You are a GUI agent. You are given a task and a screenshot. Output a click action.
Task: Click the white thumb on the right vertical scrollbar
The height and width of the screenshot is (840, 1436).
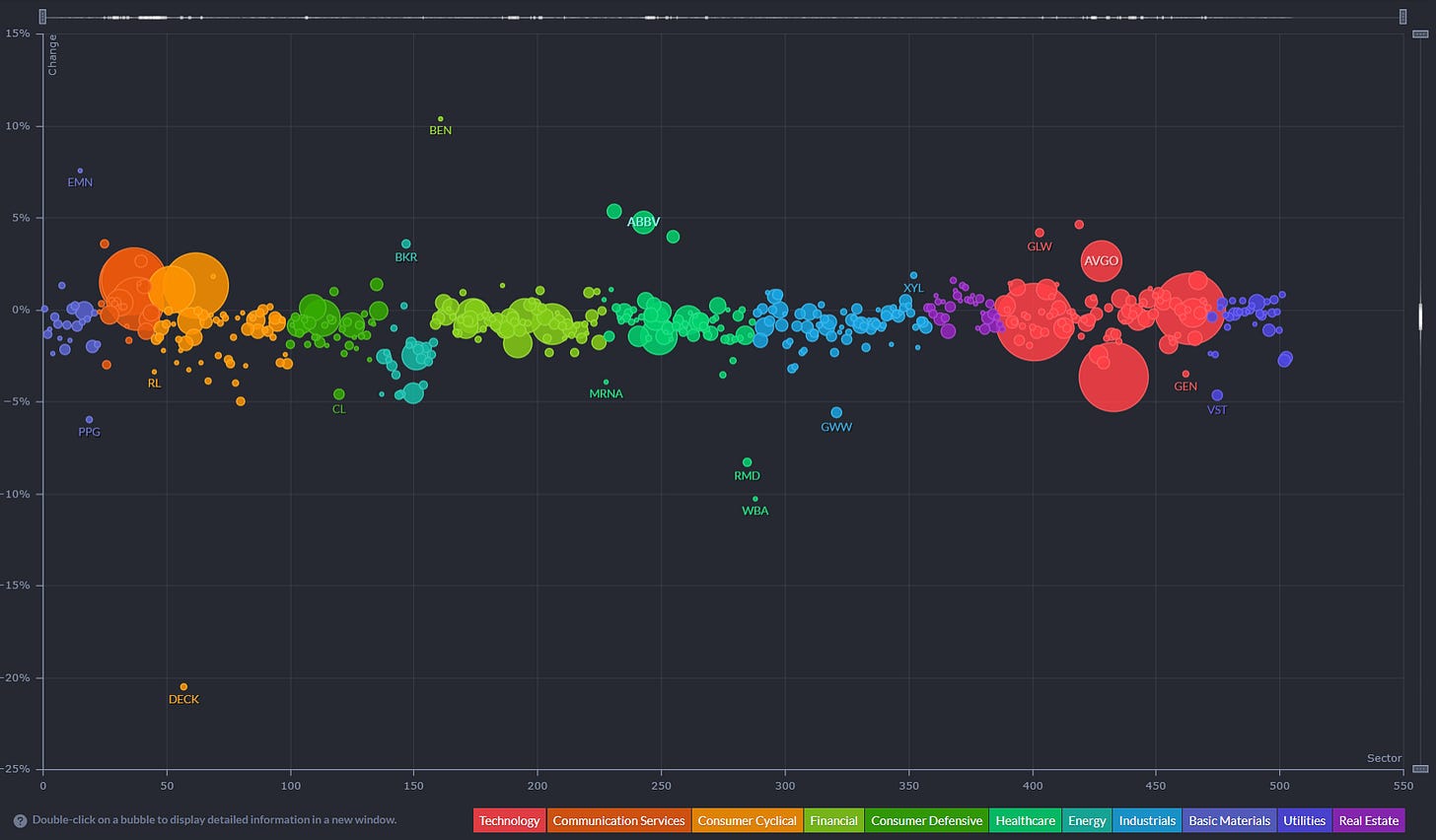coord(1420,316)
